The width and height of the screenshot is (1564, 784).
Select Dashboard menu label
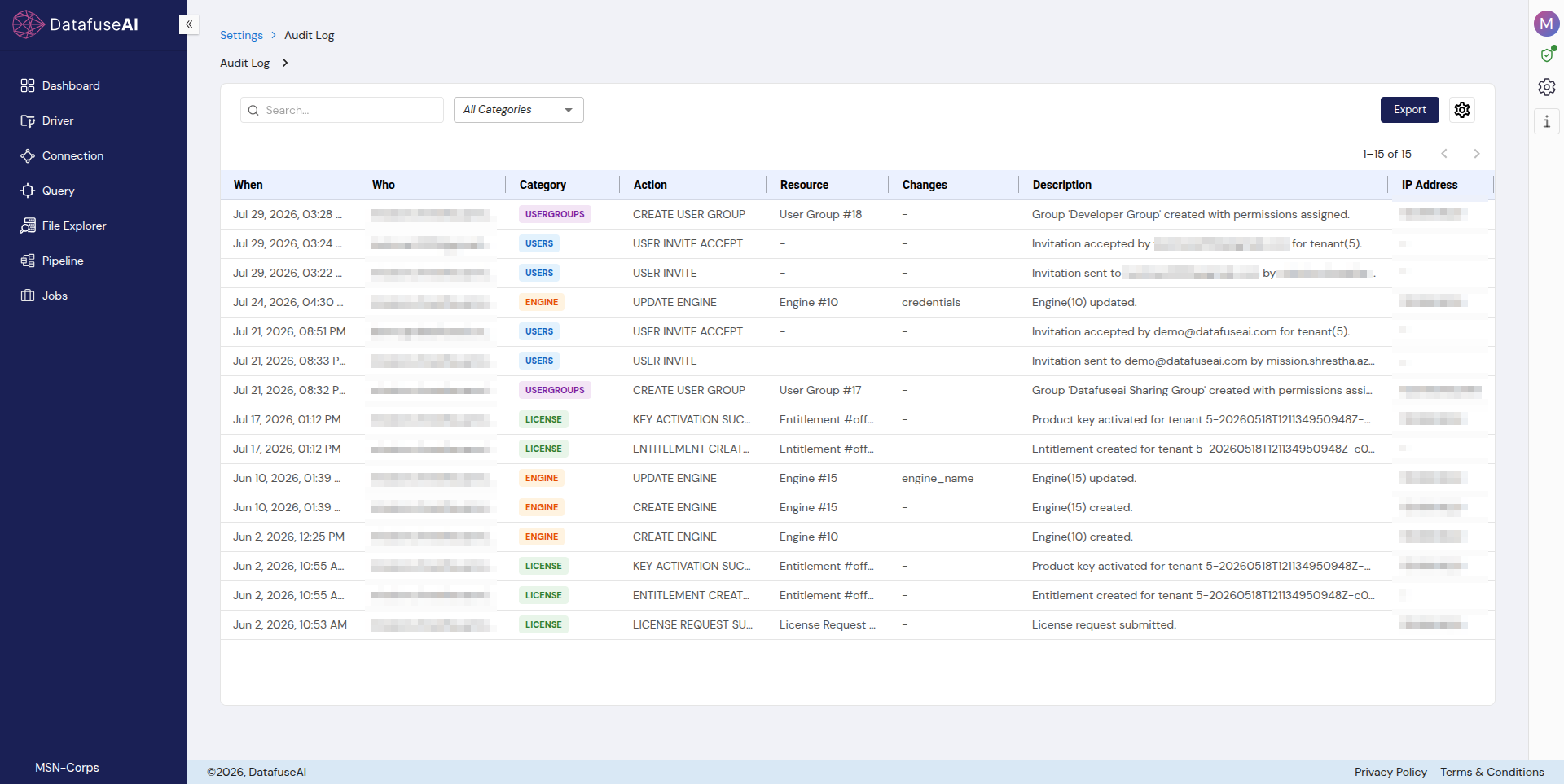click(71, 85)
